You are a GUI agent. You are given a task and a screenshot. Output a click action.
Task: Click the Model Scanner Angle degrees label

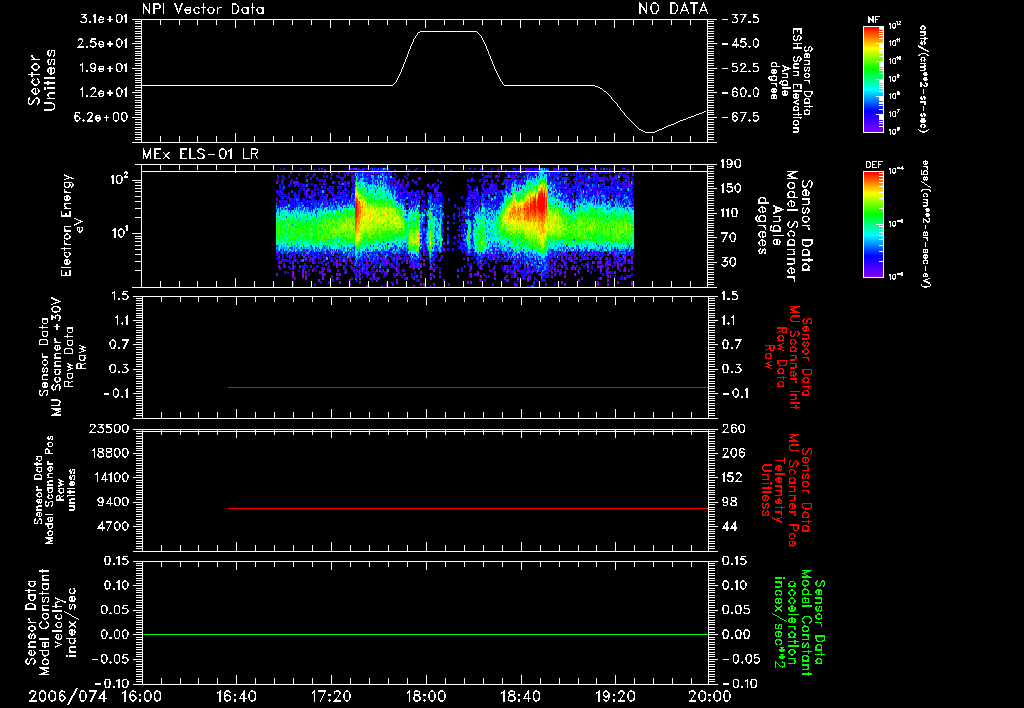[x=784, y=225]
